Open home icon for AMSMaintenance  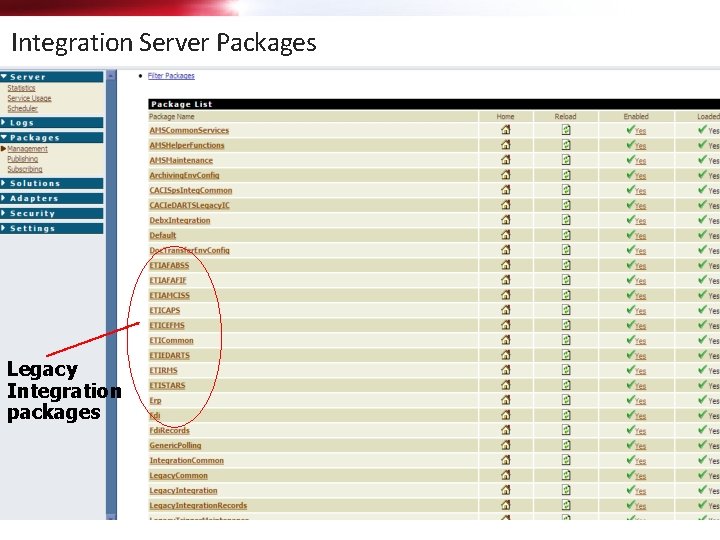tap(506, 160)
